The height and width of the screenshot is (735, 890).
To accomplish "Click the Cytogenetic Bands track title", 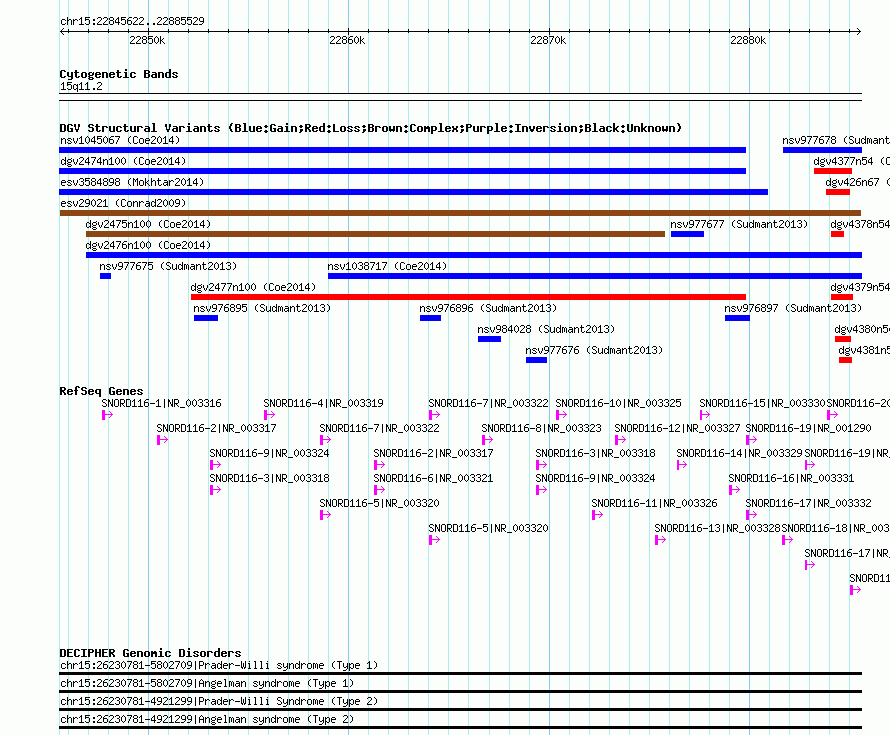I will pos(119,74).
